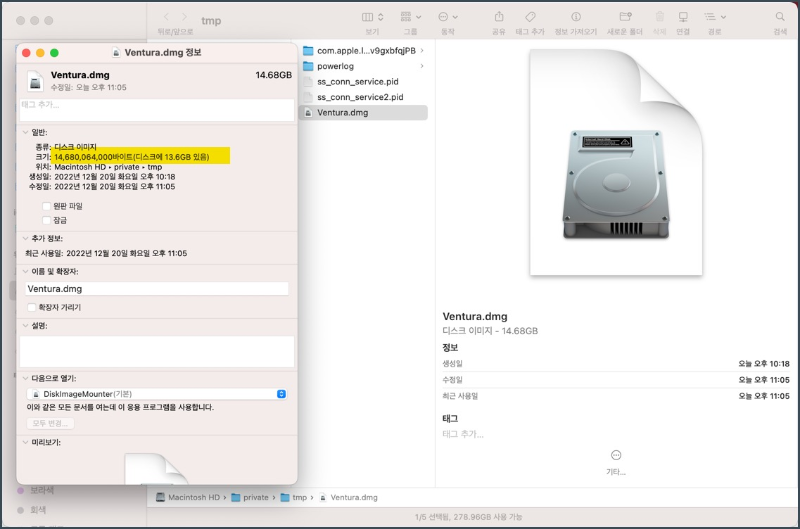Click the Ventura.dmg icon in Info header
Screen dimensions: 800x529
(35, 81)
